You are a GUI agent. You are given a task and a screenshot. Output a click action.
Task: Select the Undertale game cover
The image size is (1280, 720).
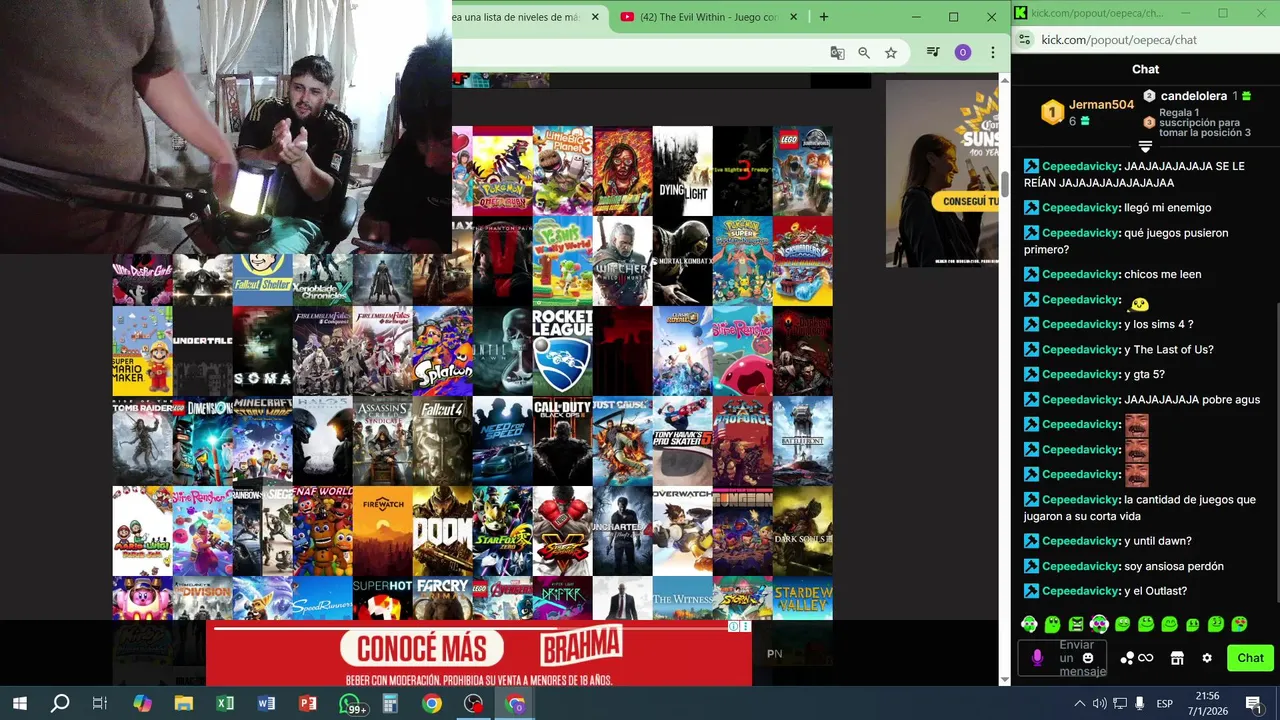click(202, 351)
